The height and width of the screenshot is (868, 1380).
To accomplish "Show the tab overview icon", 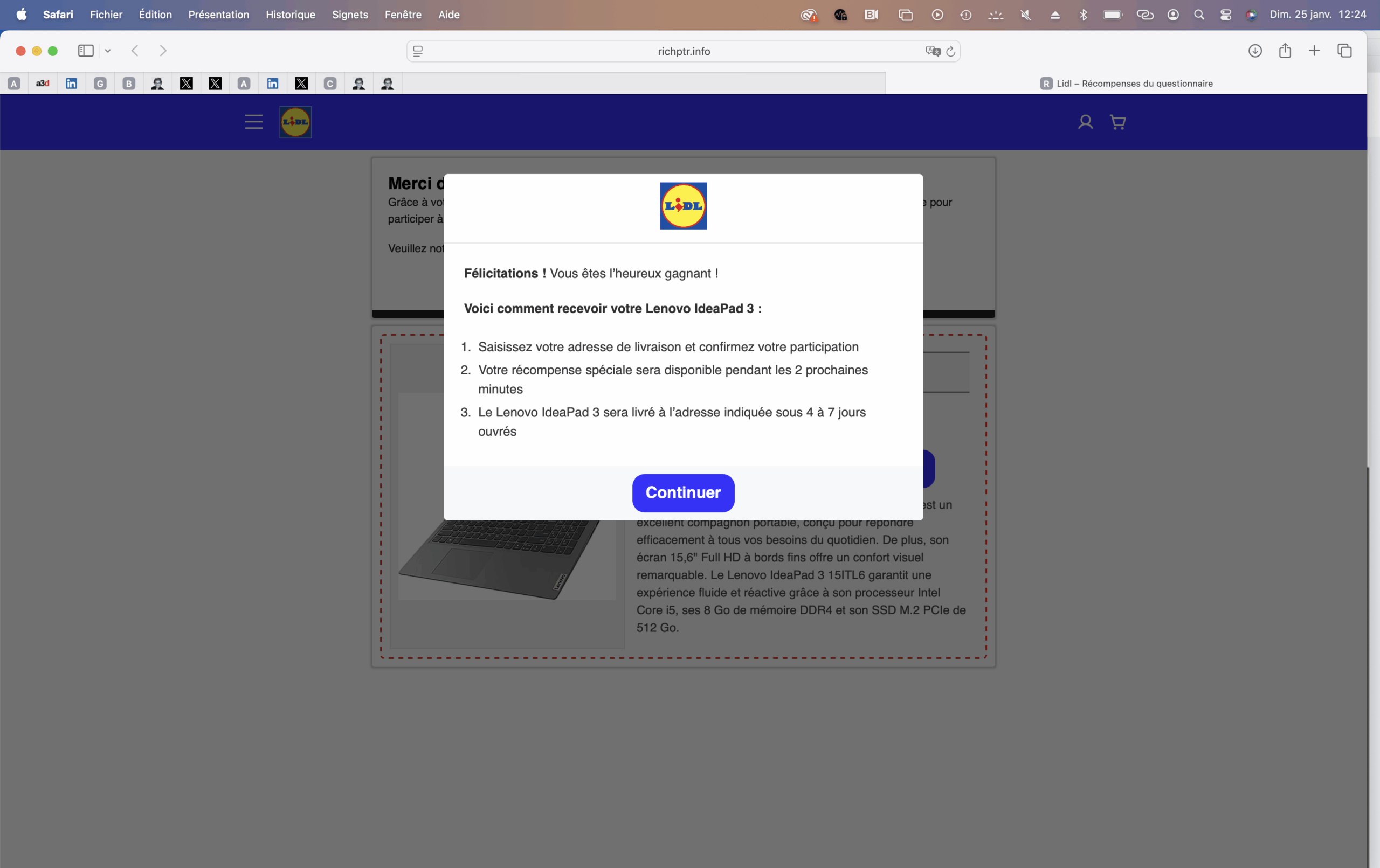I will pyautogui.click(x=1344, y=51).
